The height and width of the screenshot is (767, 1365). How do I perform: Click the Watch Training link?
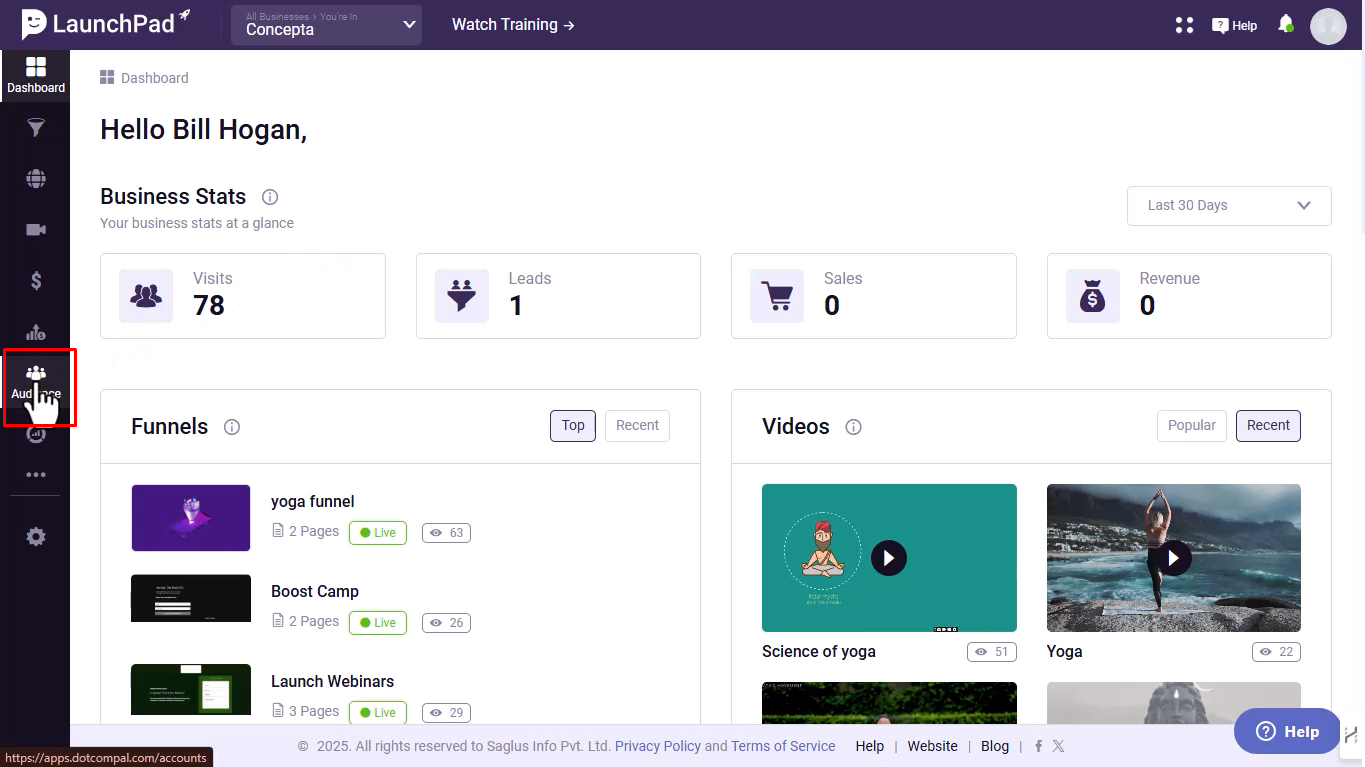click(x=513, y=24)
